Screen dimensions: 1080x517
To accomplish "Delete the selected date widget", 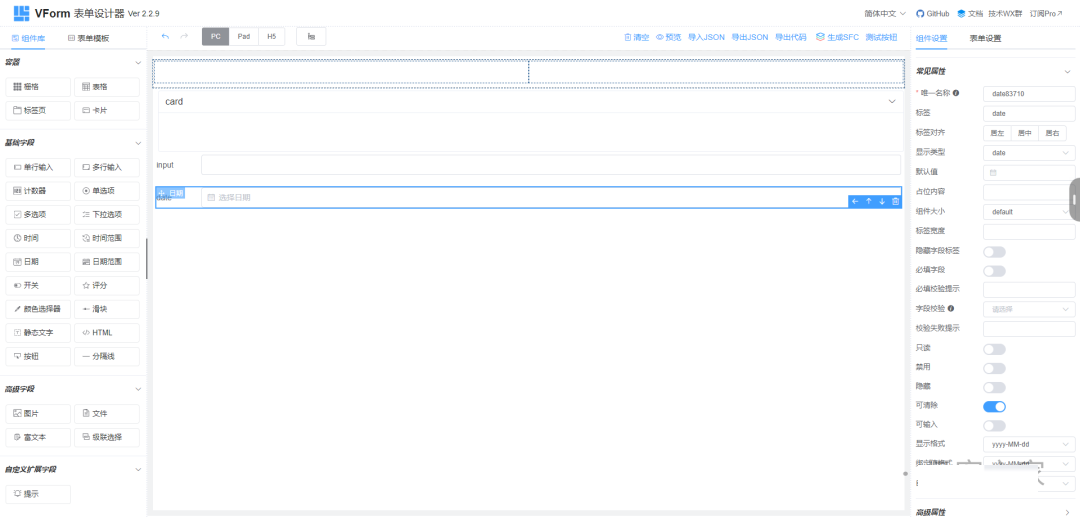I will click(x=895, y=201).
